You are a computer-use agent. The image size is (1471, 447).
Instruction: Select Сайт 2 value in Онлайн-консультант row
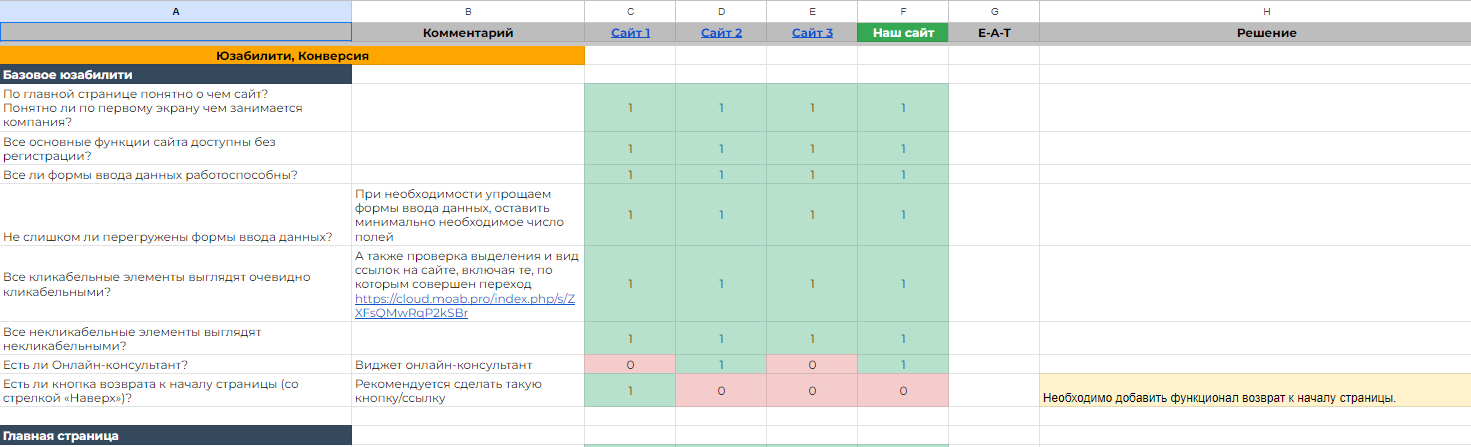[721, 364]
